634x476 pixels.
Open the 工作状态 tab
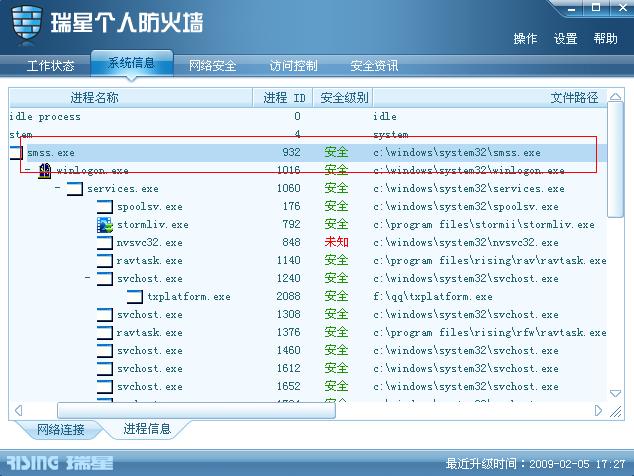(x=51, y=66)
